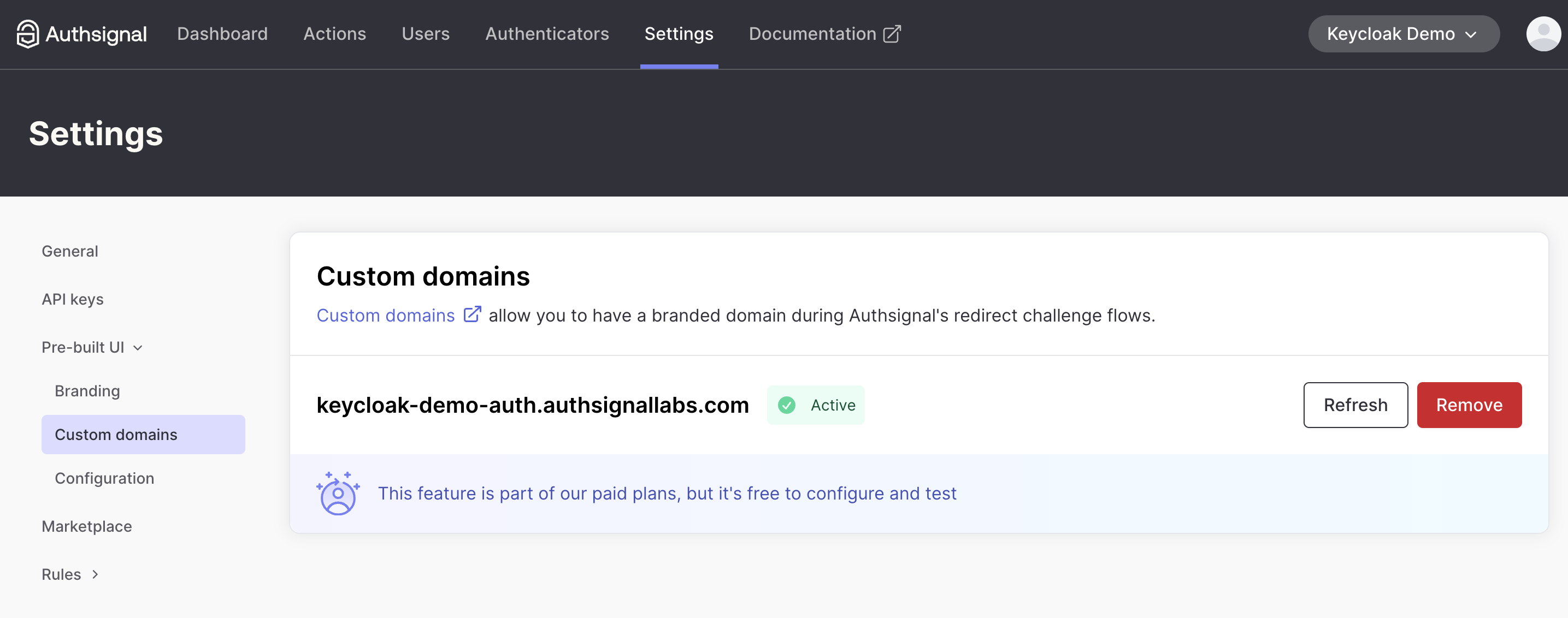Image resolution: width=1568 pixels, height=618 pixels.
Task: Click the Active status label
Action: (x=833, y=405)
